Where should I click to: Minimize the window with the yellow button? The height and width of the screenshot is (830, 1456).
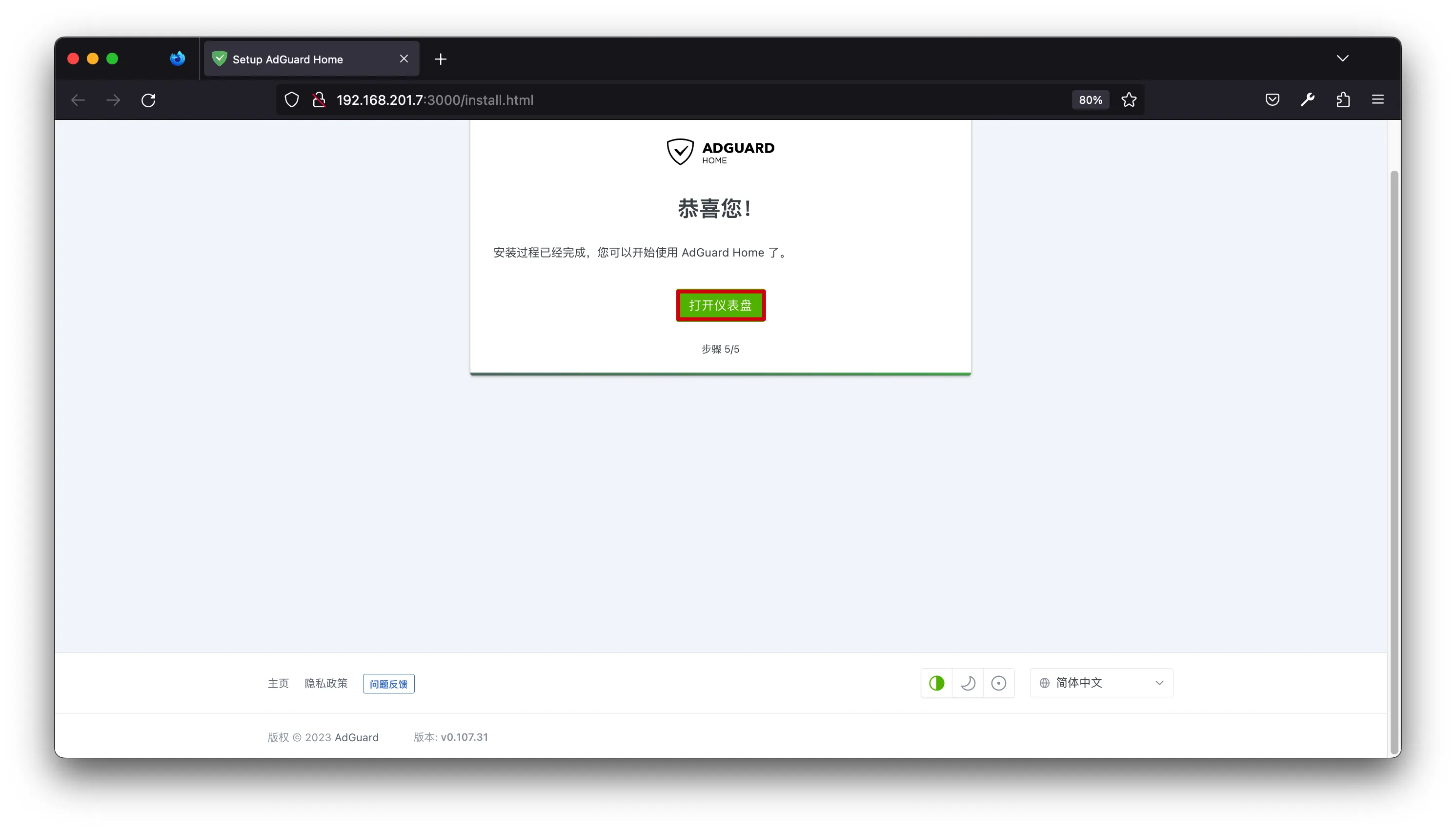point(92,59)
